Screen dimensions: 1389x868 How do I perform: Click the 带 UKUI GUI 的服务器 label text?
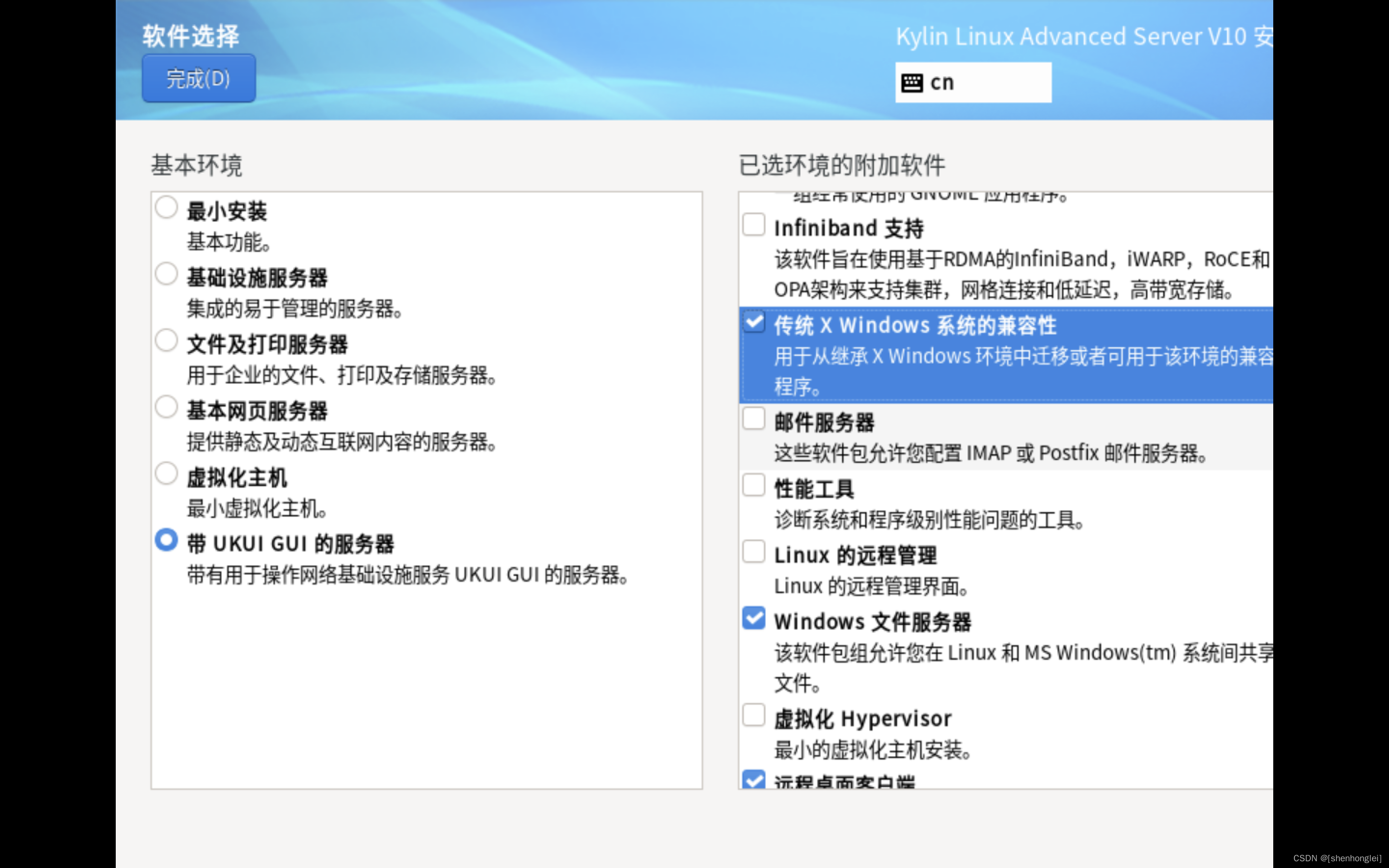pos(290,544)
